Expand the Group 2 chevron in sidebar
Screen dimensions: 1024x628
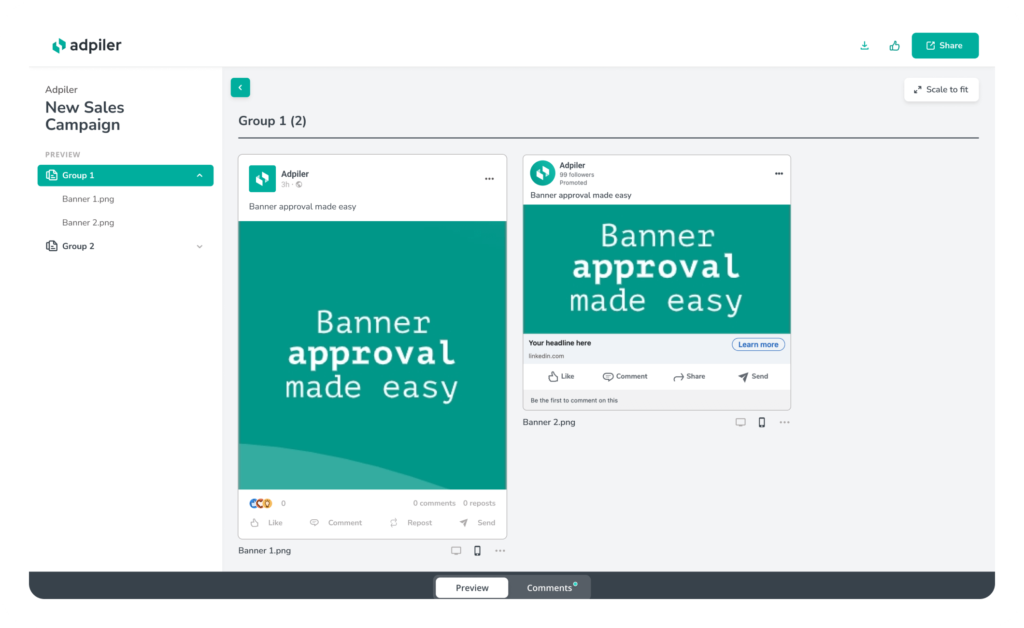pos(199,246)
